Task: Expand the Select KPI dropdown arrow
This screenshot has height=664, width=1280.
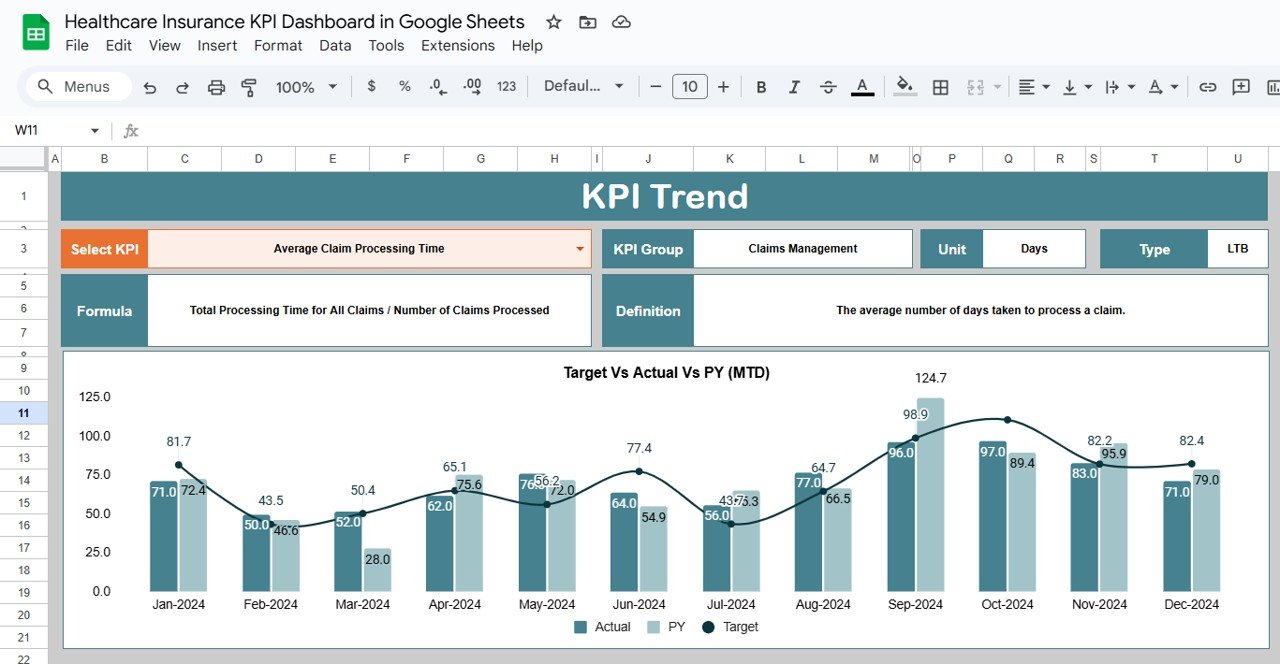Action: (580, 249)
